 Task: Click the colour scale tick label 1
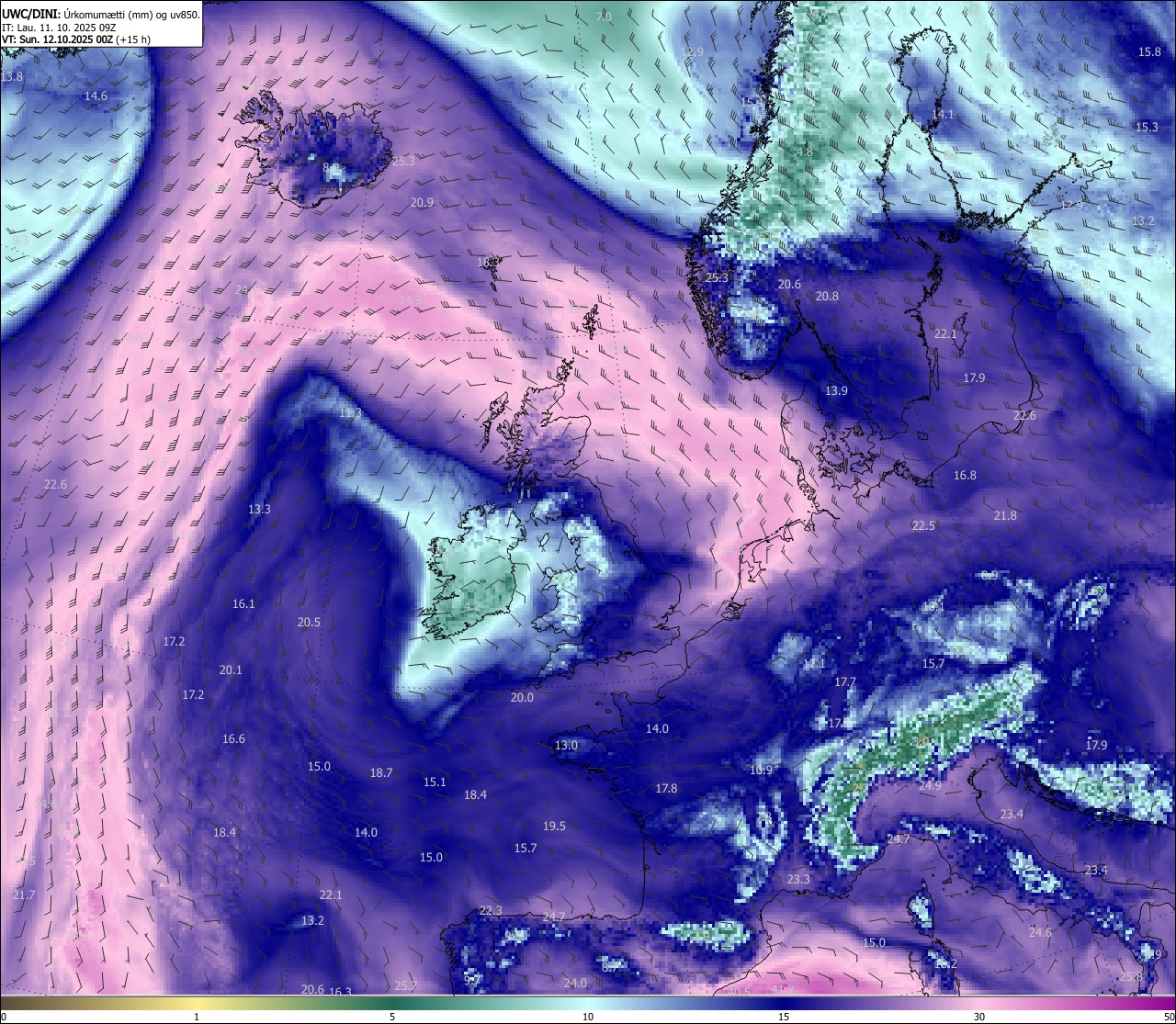(197, 1017)
